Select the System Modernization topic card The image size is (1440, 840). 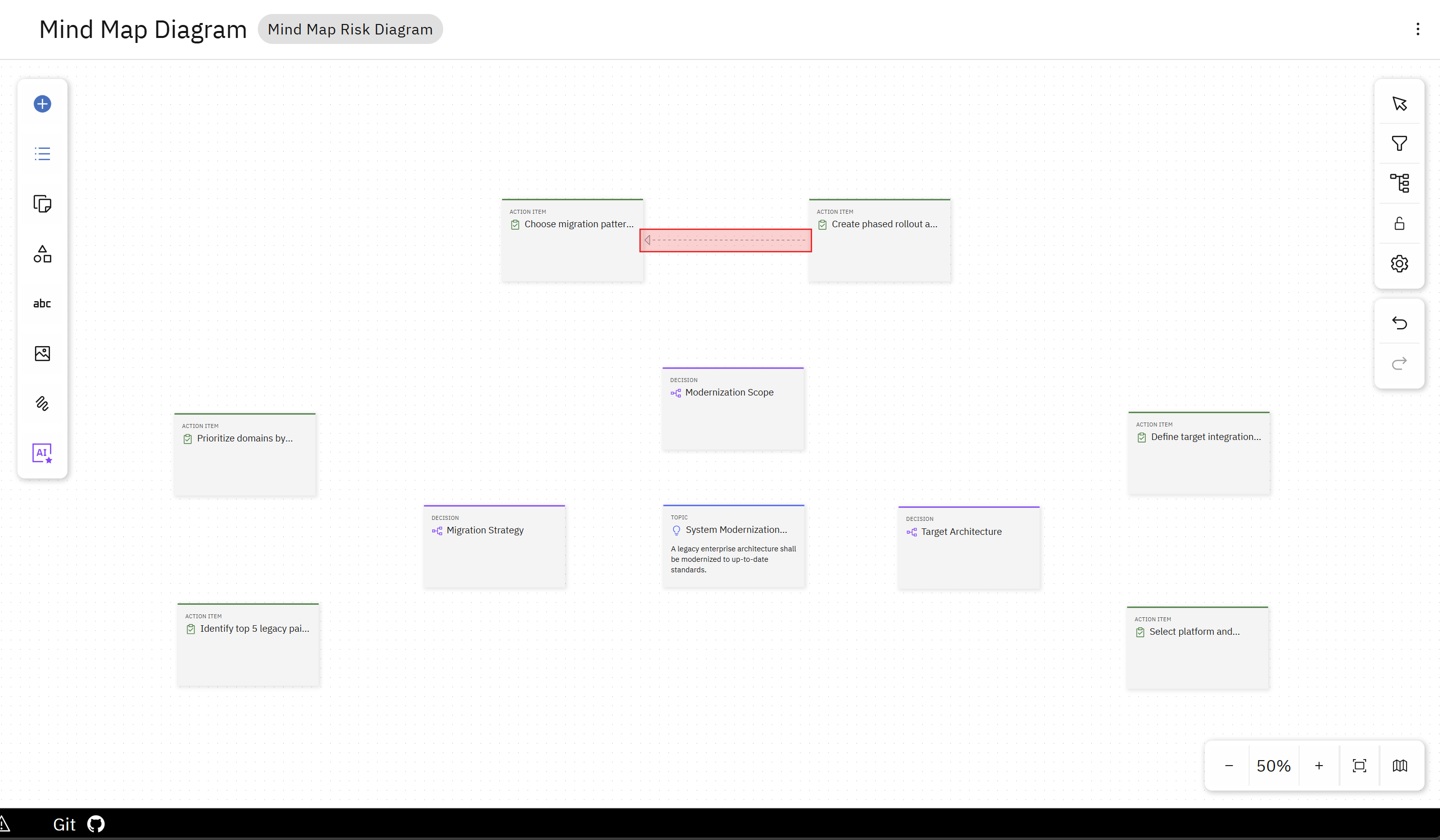pyautogui.click(x=733, y=545)
